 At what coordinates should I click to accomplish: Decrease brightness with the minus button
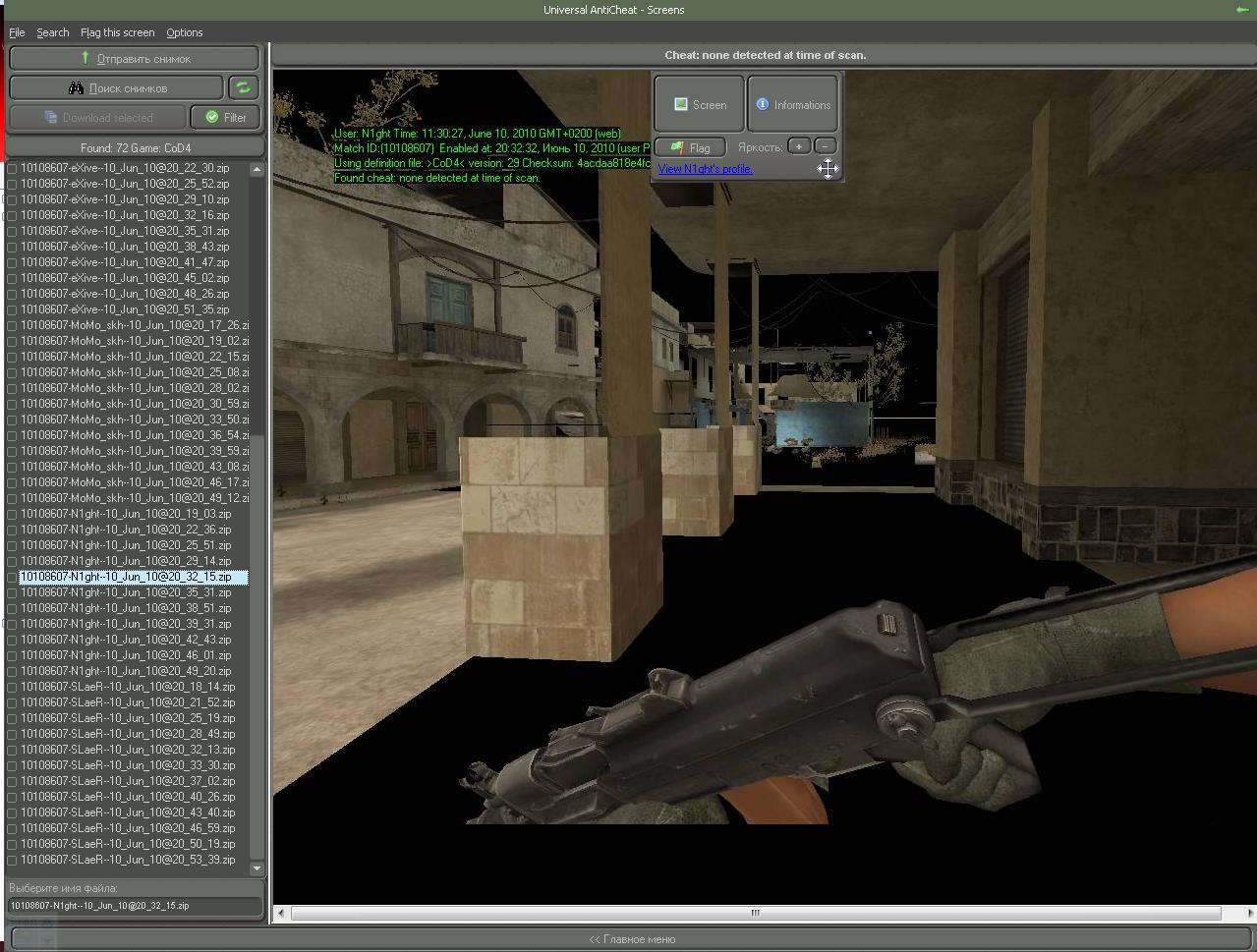coord(826,146)
